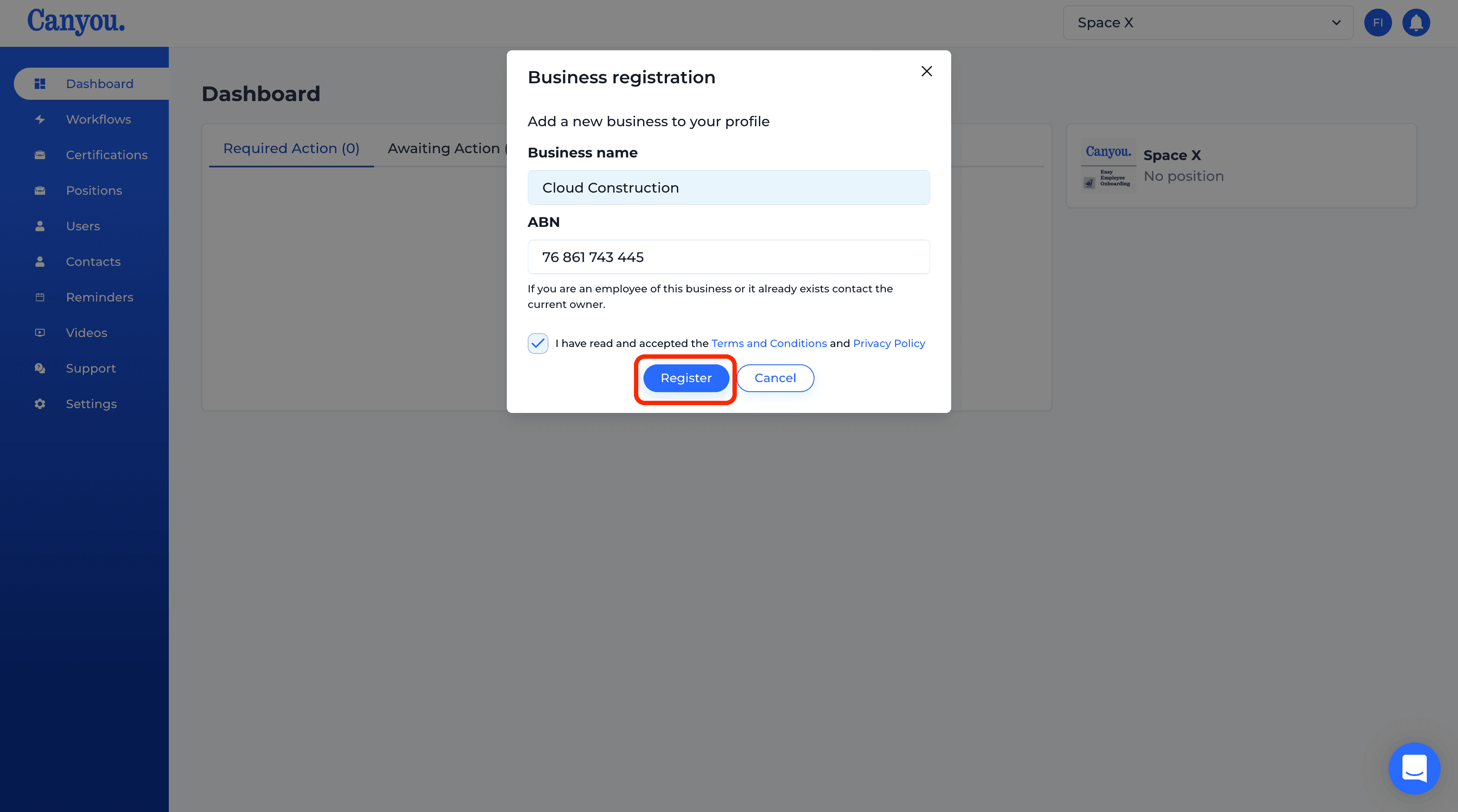Click the ABN input field
Image resolution: width=1458 pixels, height=812 pixels.
click(729, 257)
